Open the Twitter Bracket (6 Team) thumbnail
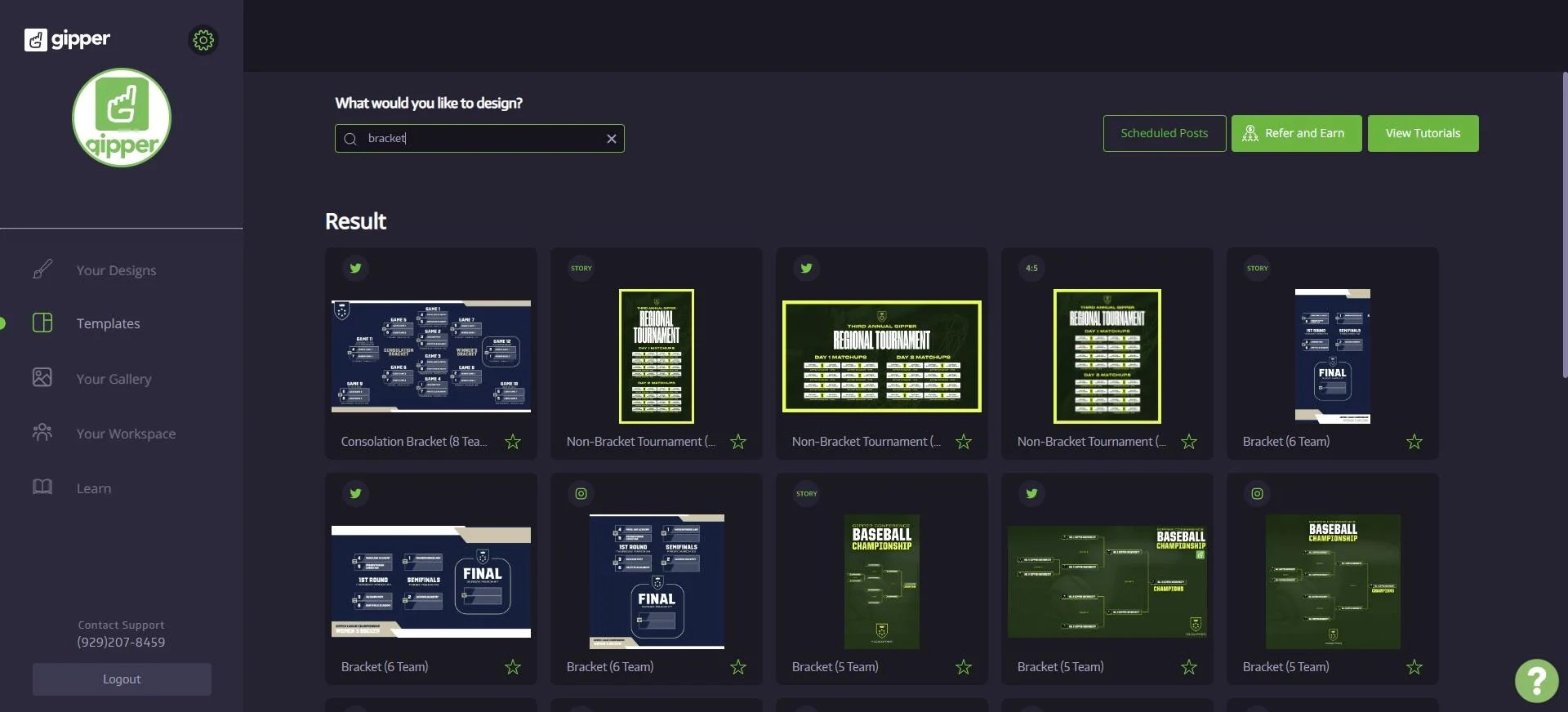The height and width of the screenshot is (712, 1568). click(431, 581)
